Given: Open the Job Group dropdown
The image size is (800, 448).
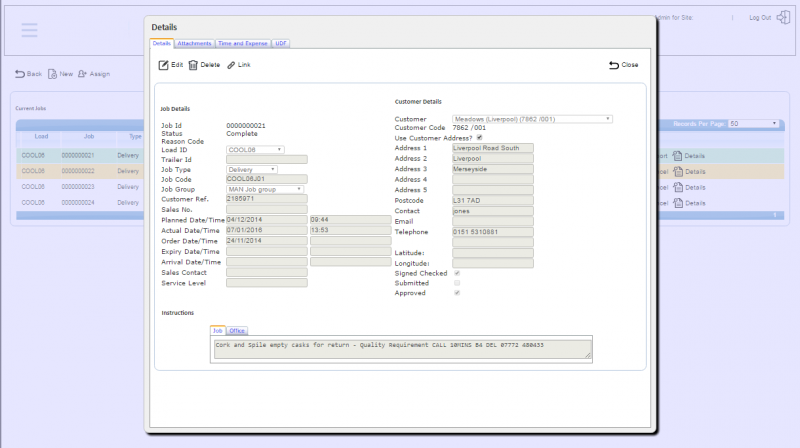Looking at the screenshot, I should coord(265,189).
